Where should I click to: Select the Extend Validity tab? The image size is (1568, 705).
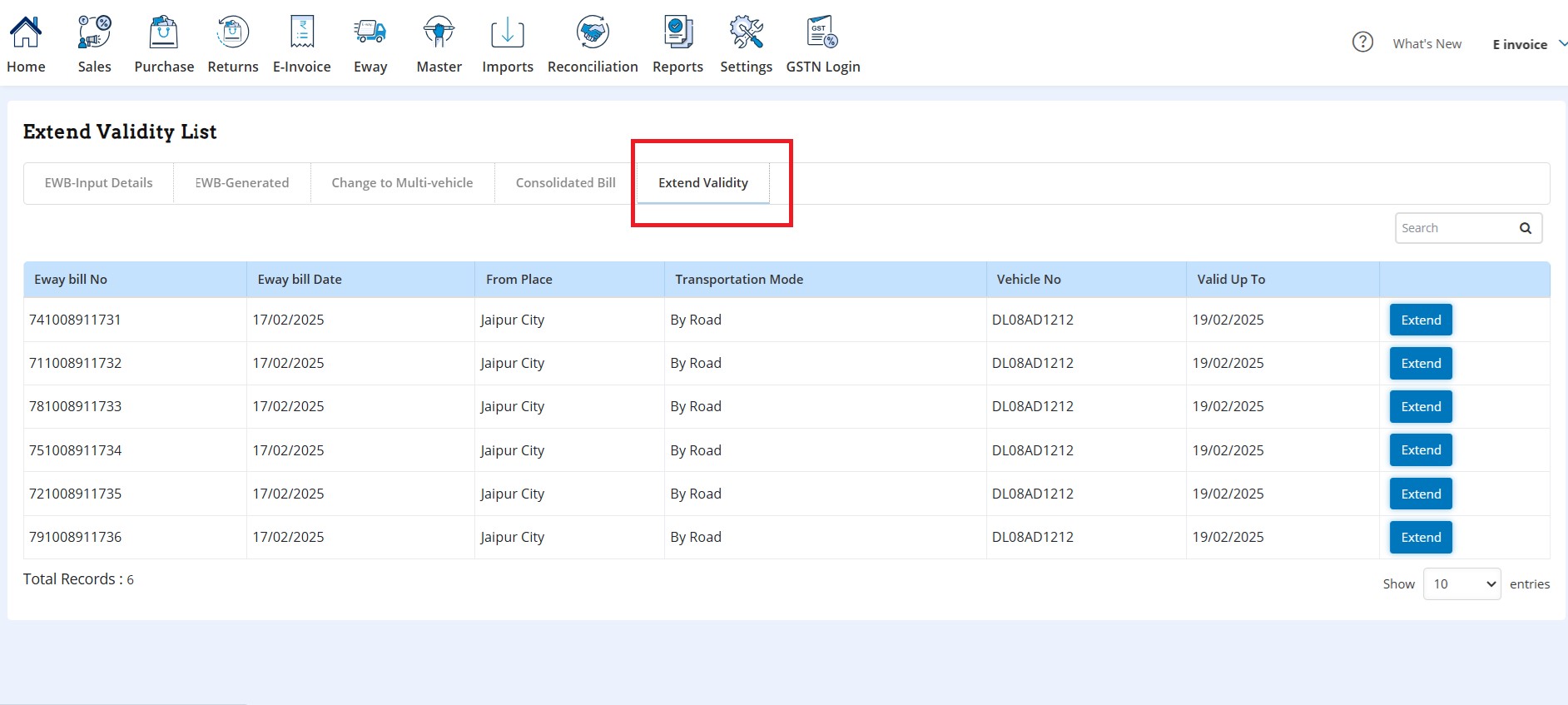tap(703, 183)
